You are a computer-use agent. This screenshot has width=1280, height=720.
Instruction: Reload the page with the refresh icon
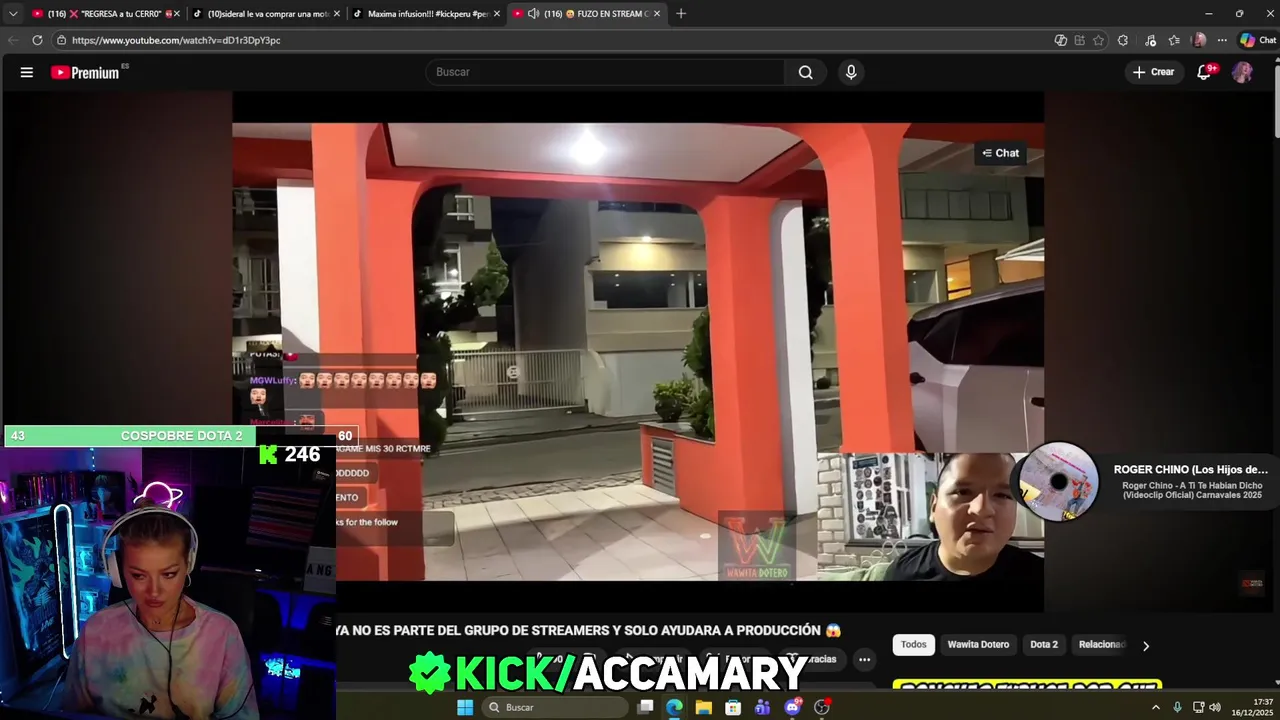click(x=37, y=40)
